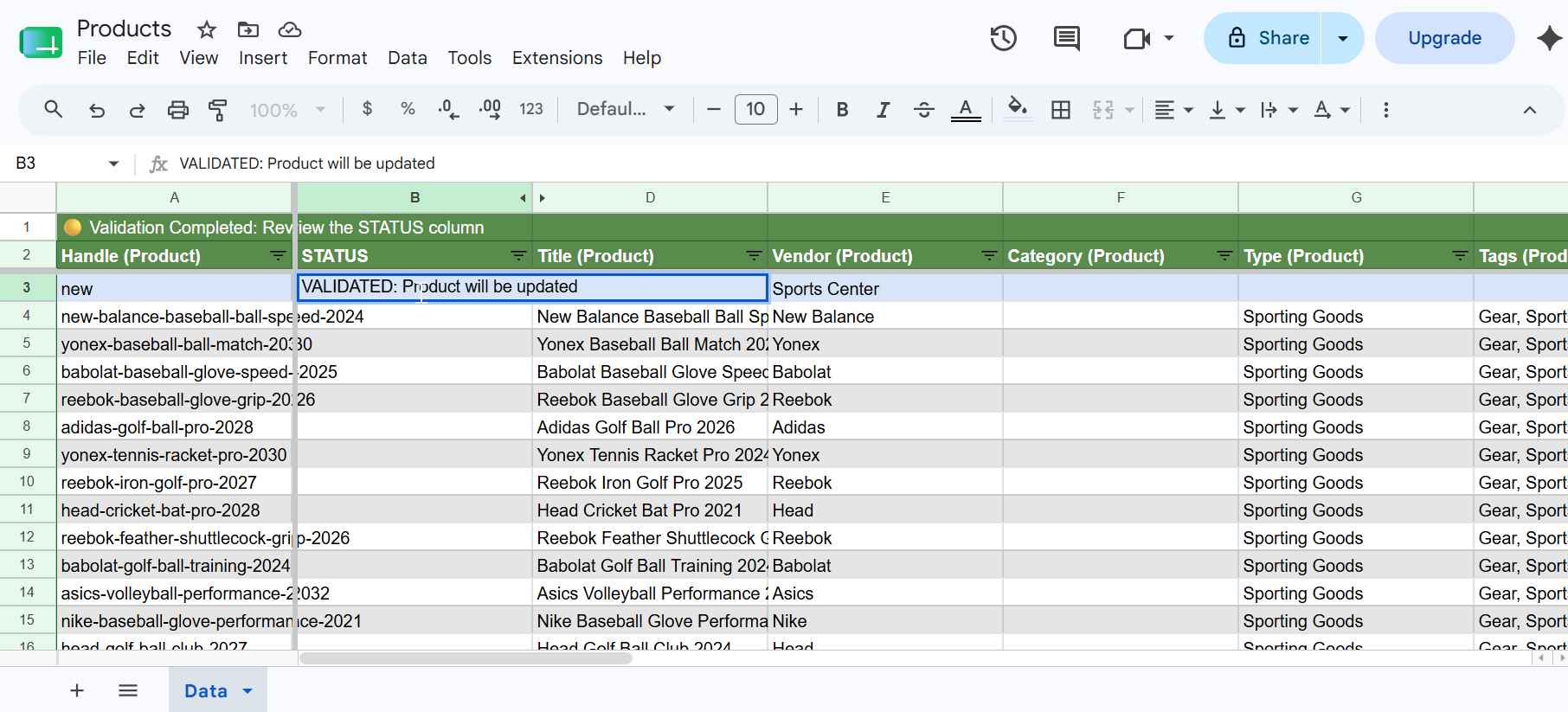Image resolution: width=1568 pixels, height=712 pixels.
Task: Open the Google Sheets home icon
Action: click(41, 42)
